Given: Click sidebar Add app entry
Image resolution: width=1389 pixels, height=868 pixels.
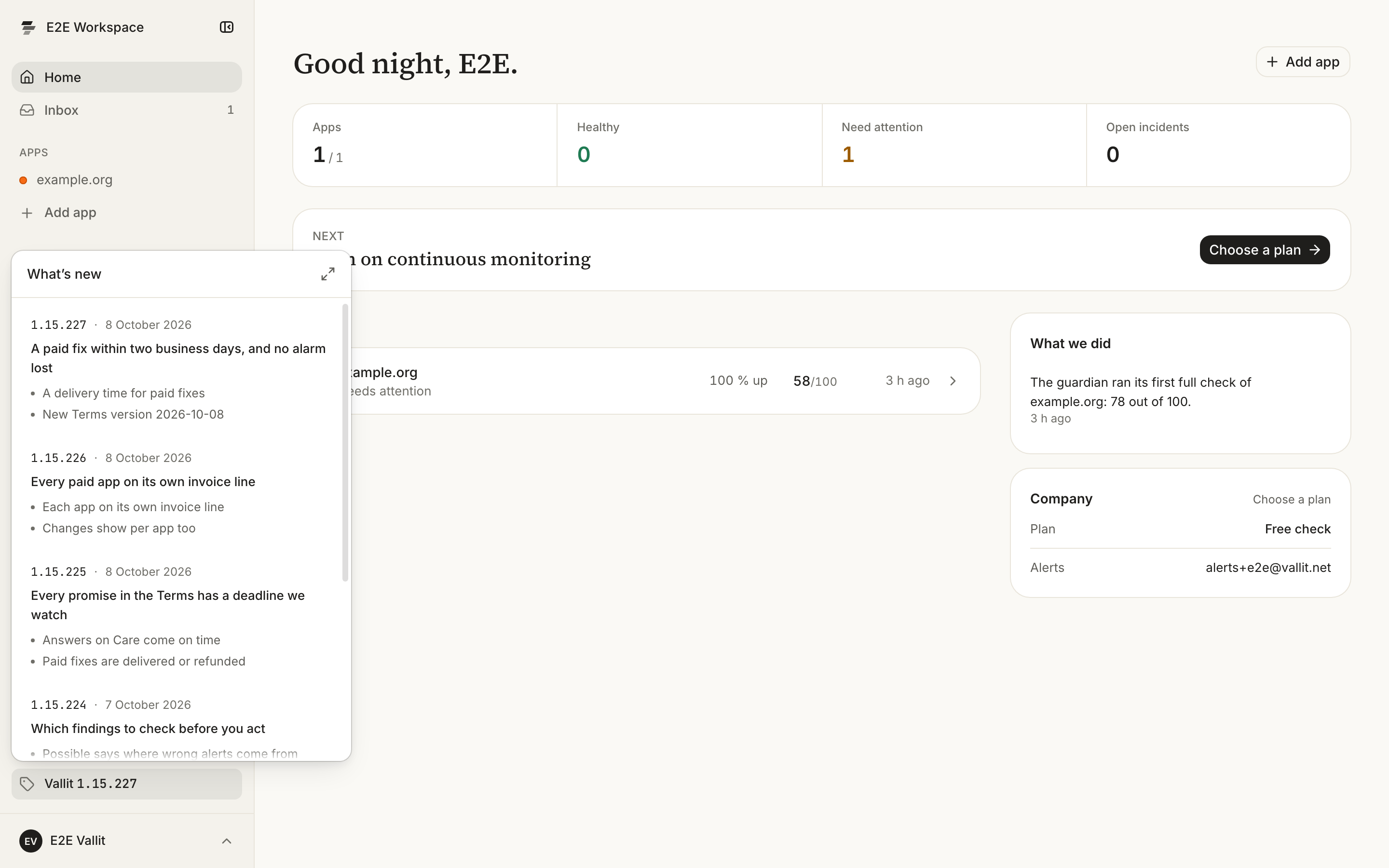Looking at the screenshot, I should click(x=127, y=212).
